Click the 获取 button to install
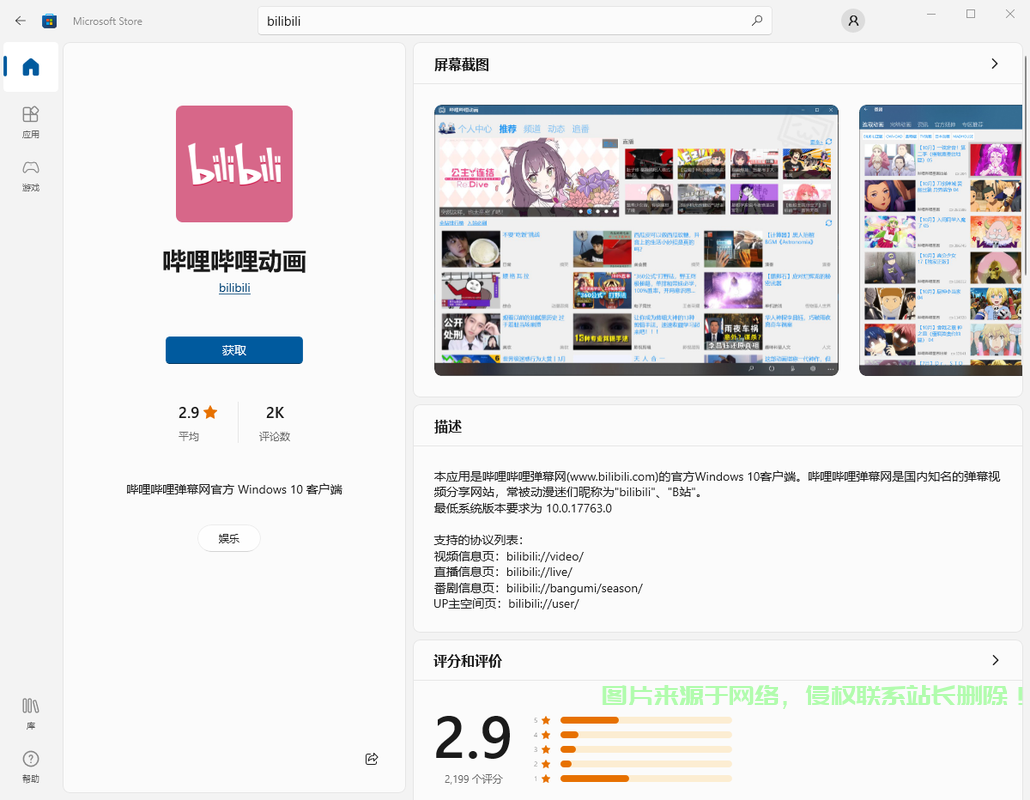Screen dimensions: 1030x800 [234, 350]
